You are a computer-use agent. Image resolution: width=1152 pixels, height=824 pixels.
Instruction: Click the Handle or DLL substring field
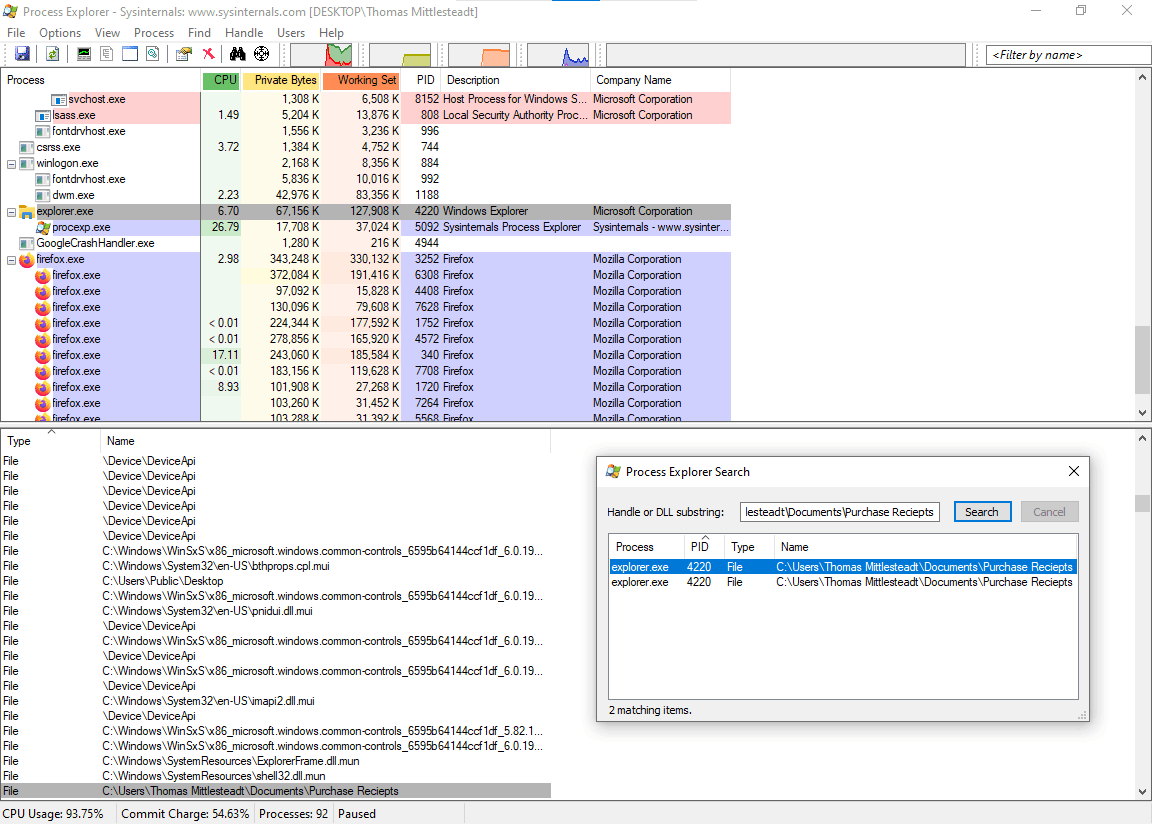pos(839,512)
